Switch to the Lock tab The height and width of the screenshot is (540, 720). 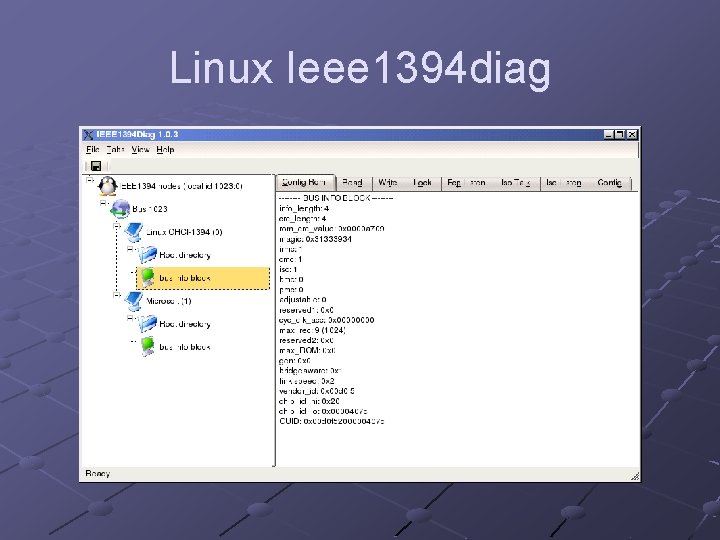click(422, 183)
